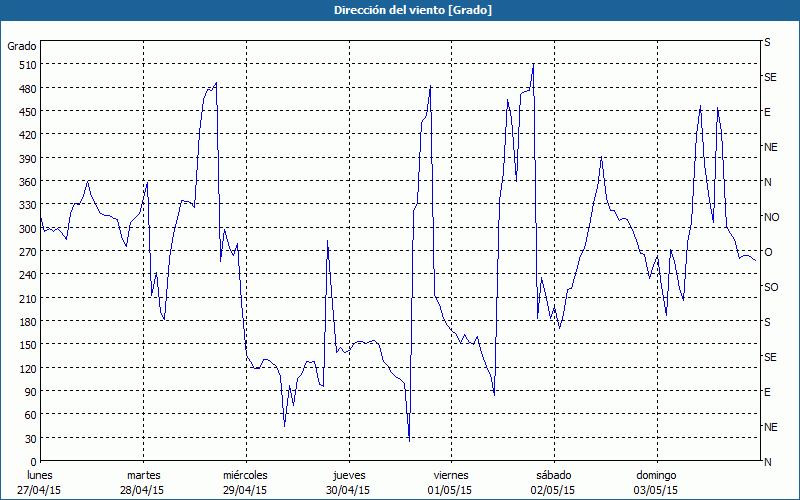Viewport: 800px width, 500px height.
Task: Select the "jueves 30/04/15" date label
Action: [x=348, y=483]
